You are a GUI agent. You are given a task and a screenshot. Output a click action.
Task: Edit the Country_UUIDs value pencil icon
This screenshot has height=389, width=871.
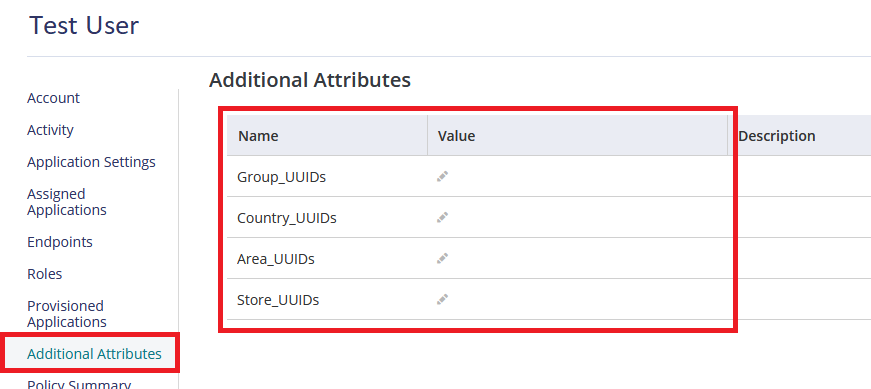pyautogui.click(x=442, y=218)
